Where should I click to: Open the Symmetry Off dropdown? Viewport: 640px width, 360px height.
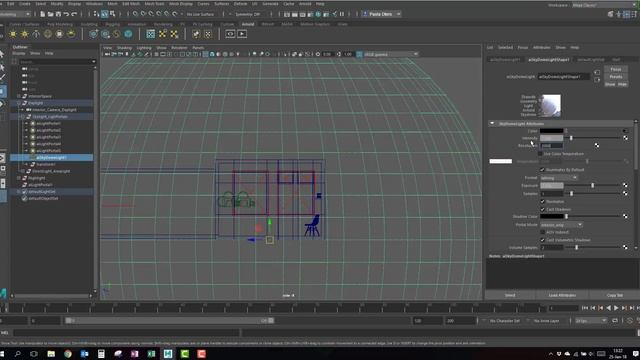[248, 14]
